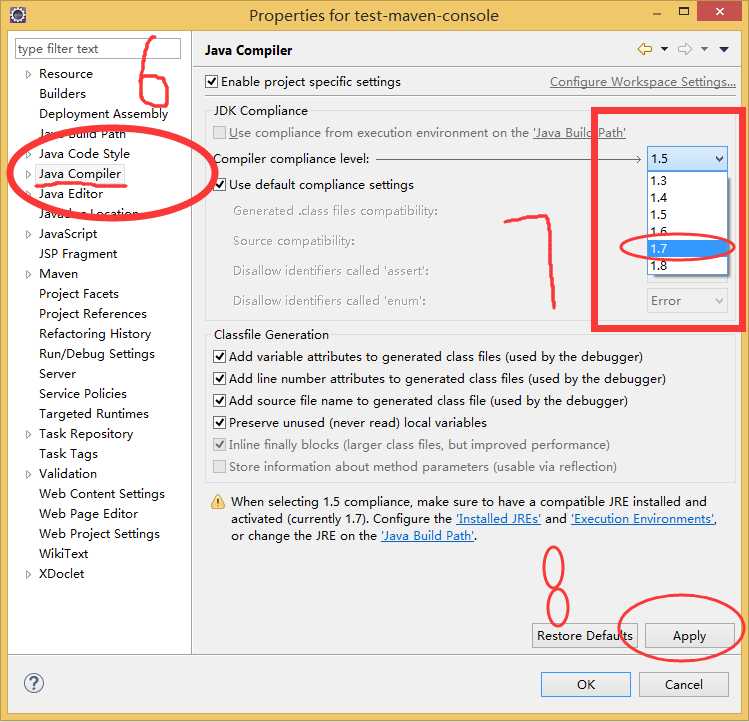Toggle Store information about method parameters
Screen dimensions: 749x722
point(219,466)
